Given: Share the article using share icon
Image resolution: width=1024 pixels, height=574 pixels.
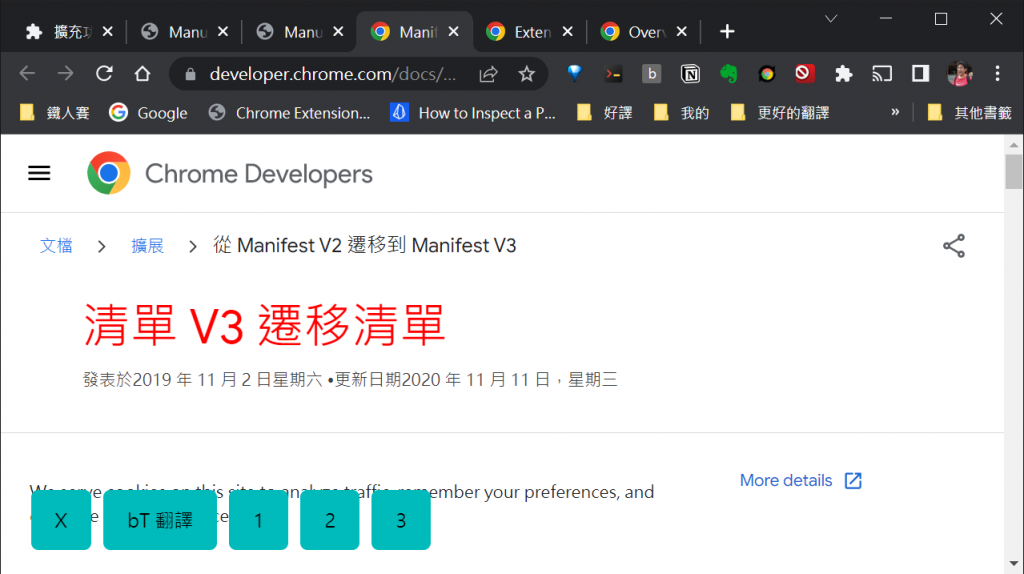Looking at the screenshot, I should coord(953,246).
